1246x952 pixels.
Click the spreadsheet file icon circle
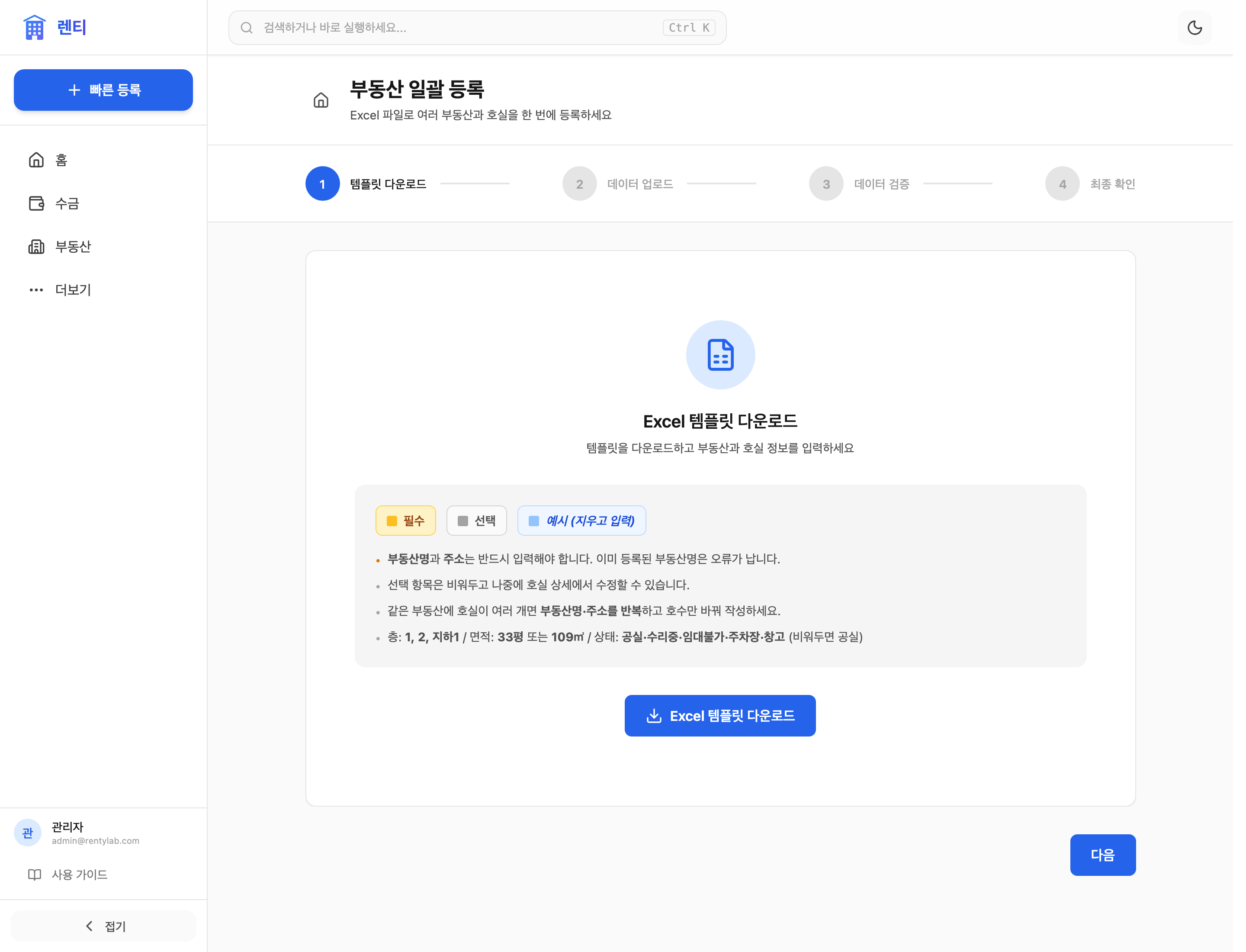click(x=720, y=355)
